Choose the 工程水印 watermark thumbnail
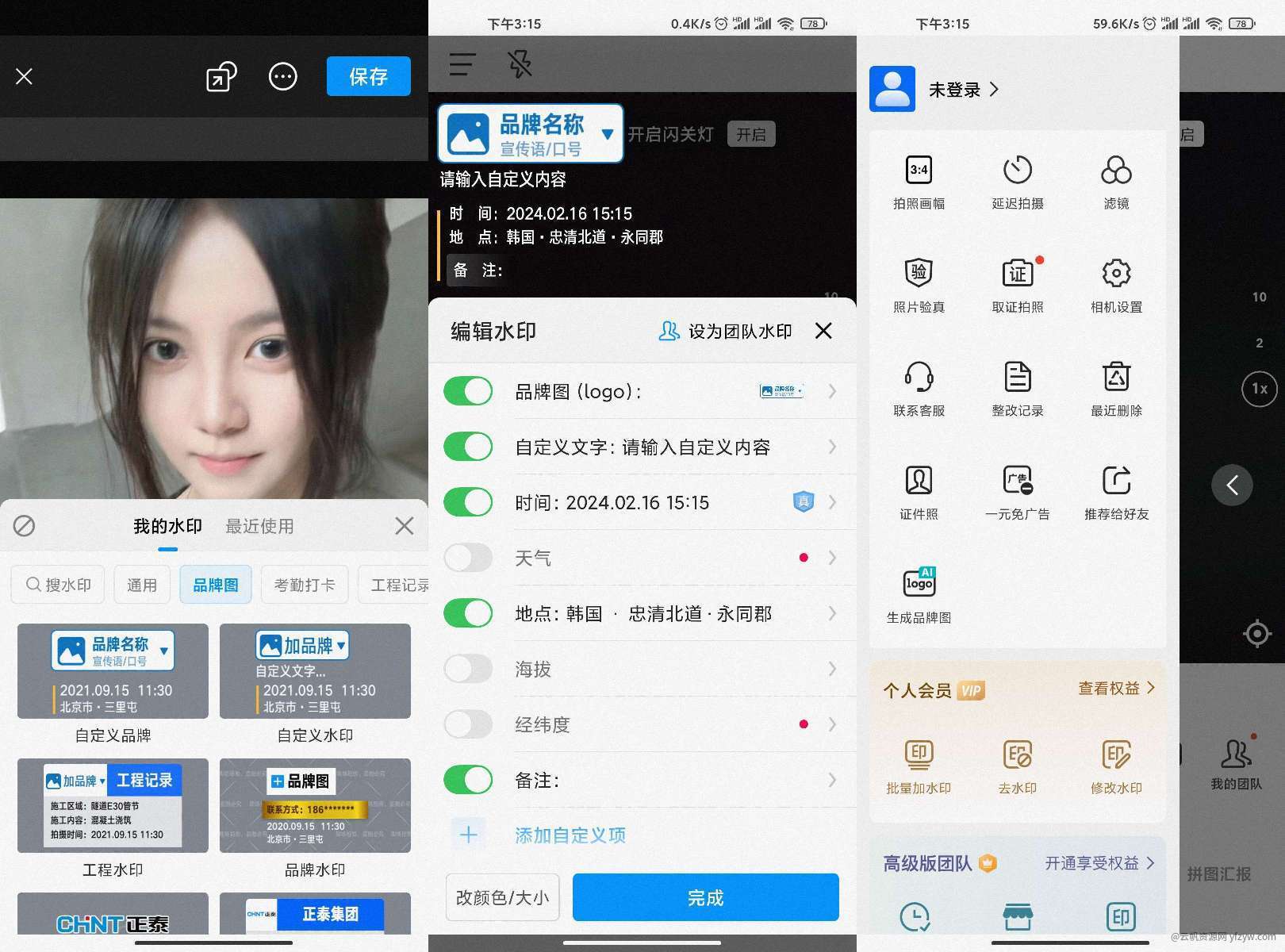 pyautogui.click(x=113, y=805)
